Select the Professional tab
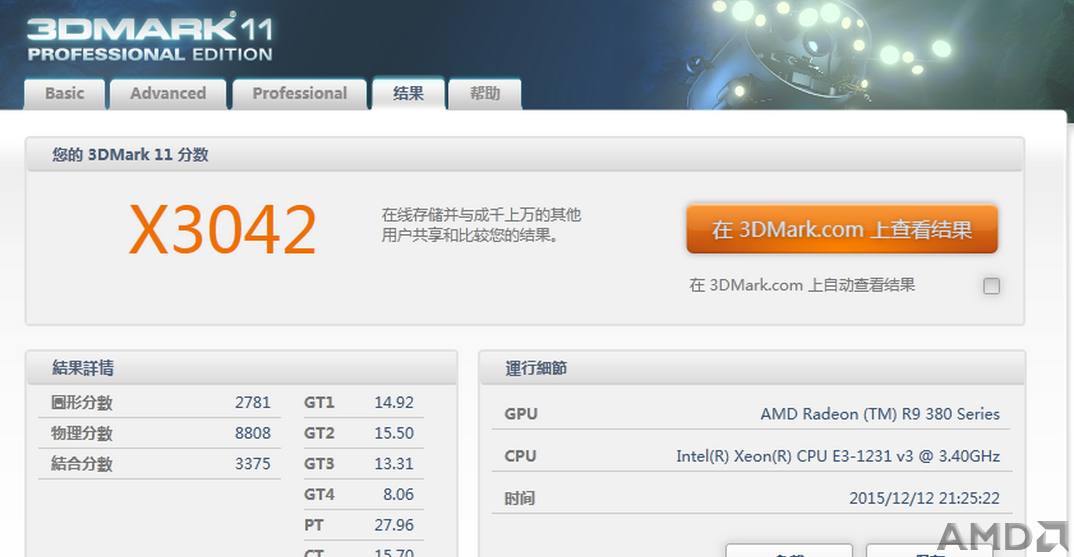Image resolution: width=1074 pixels, height=557 pixels. (x=300, y=94)
